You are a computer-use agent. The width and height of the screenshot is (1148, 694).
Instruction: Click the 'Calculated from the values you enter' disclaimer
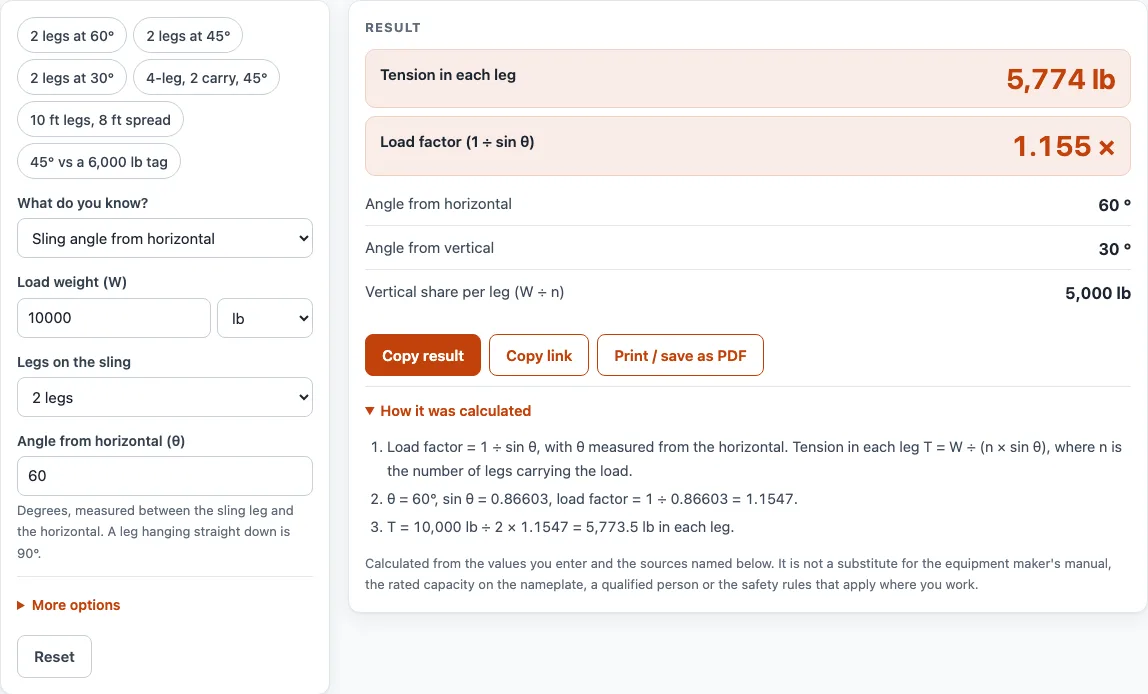[x=738, y=574]
